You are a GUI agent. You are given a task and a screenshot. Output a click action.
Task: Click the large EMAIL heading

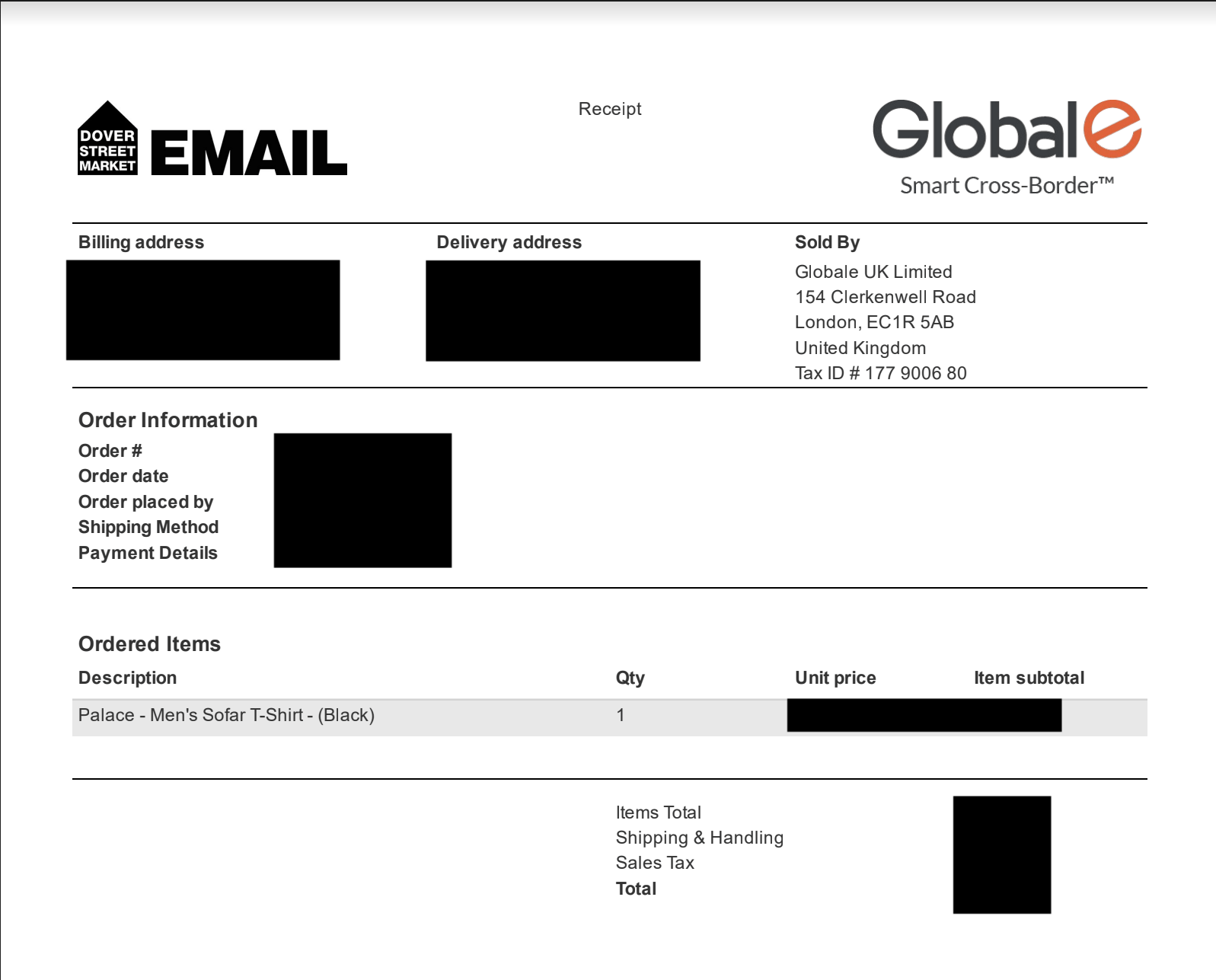[249, 153]
